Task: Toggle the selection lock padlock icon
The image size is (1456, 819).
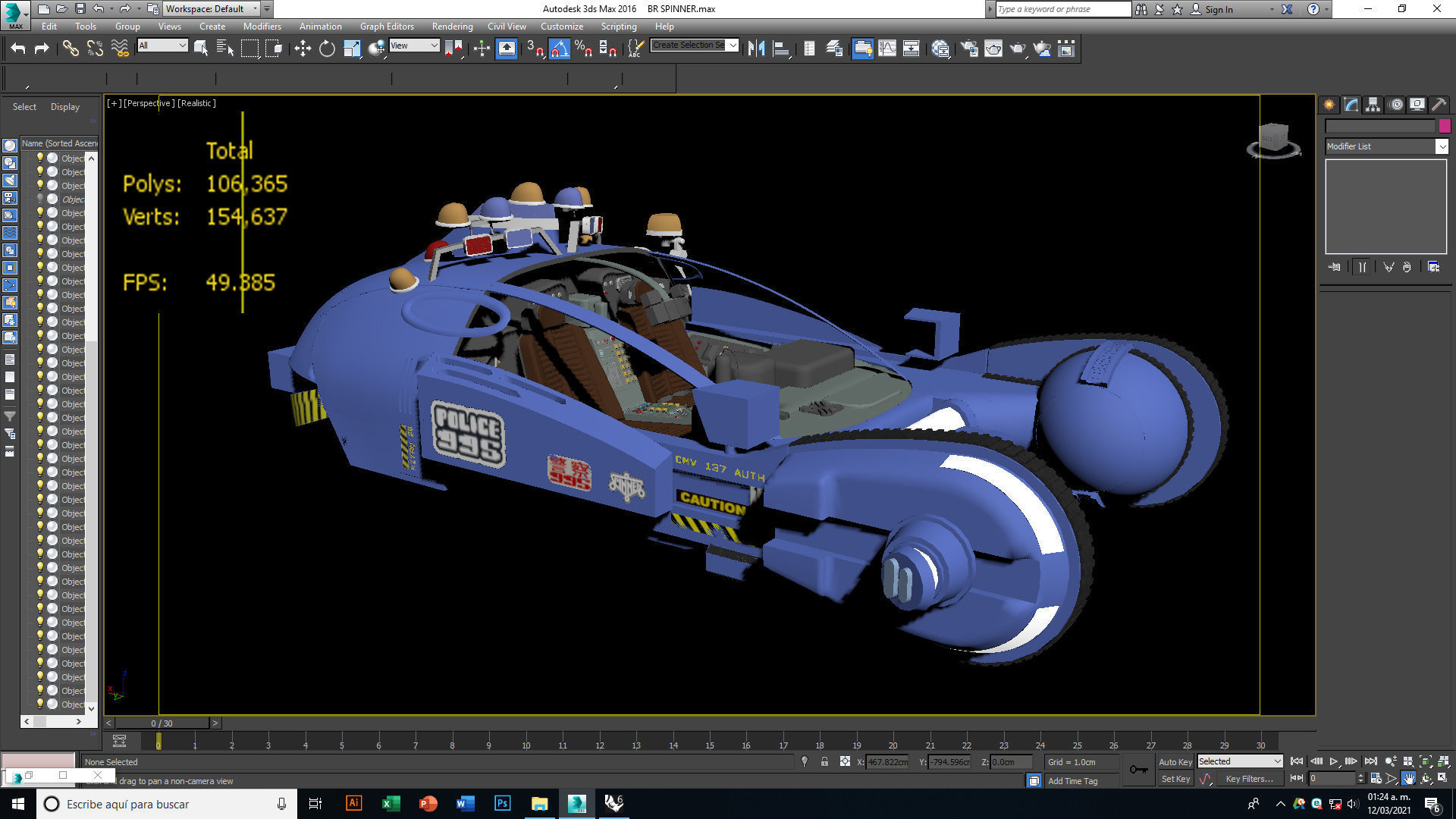Action: point(824,761)
